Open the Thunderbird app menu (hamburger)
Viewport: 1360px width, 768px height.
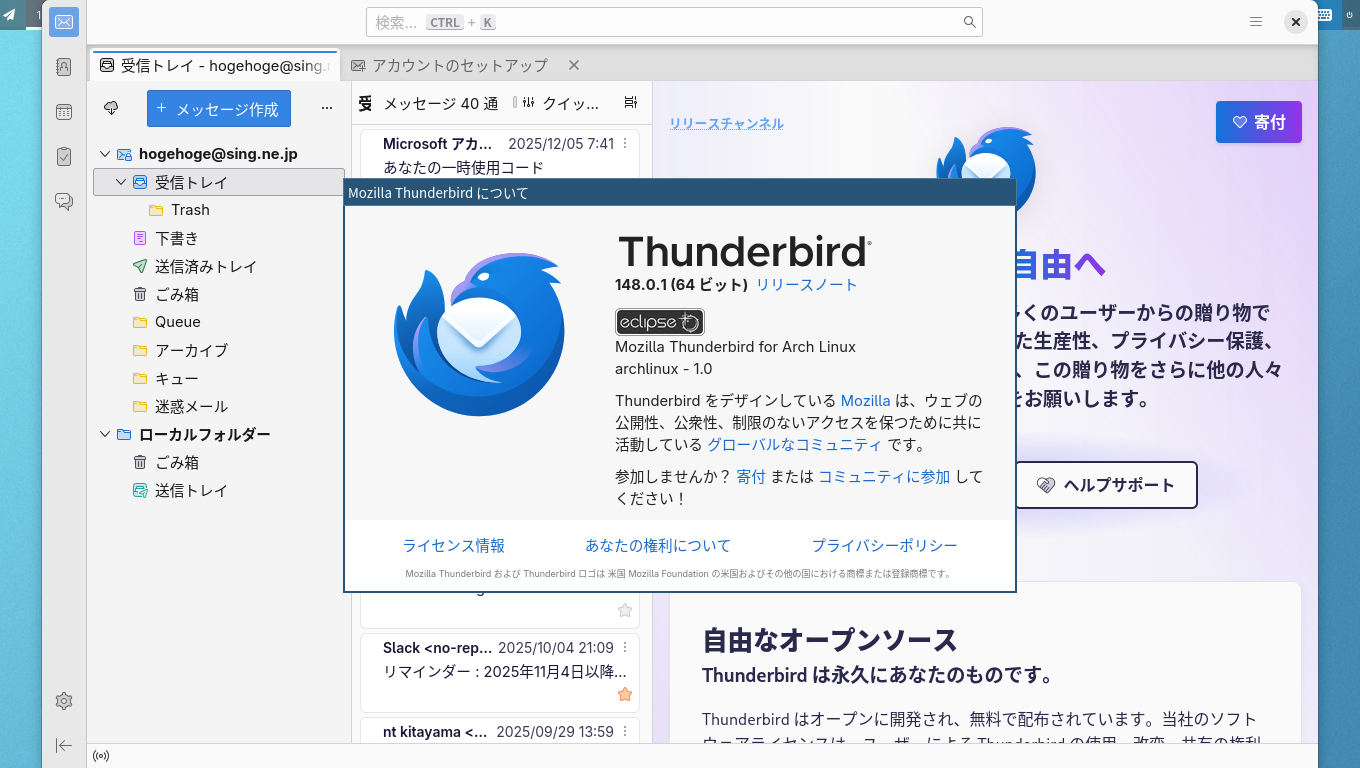click(1255, 22)
